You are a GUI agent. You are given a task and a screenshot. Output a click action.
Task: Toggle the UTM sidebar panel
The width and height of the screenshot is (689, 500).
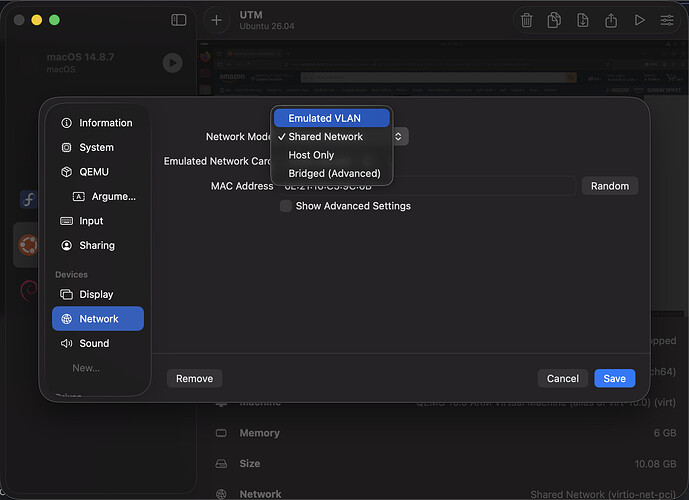point(178,20)
